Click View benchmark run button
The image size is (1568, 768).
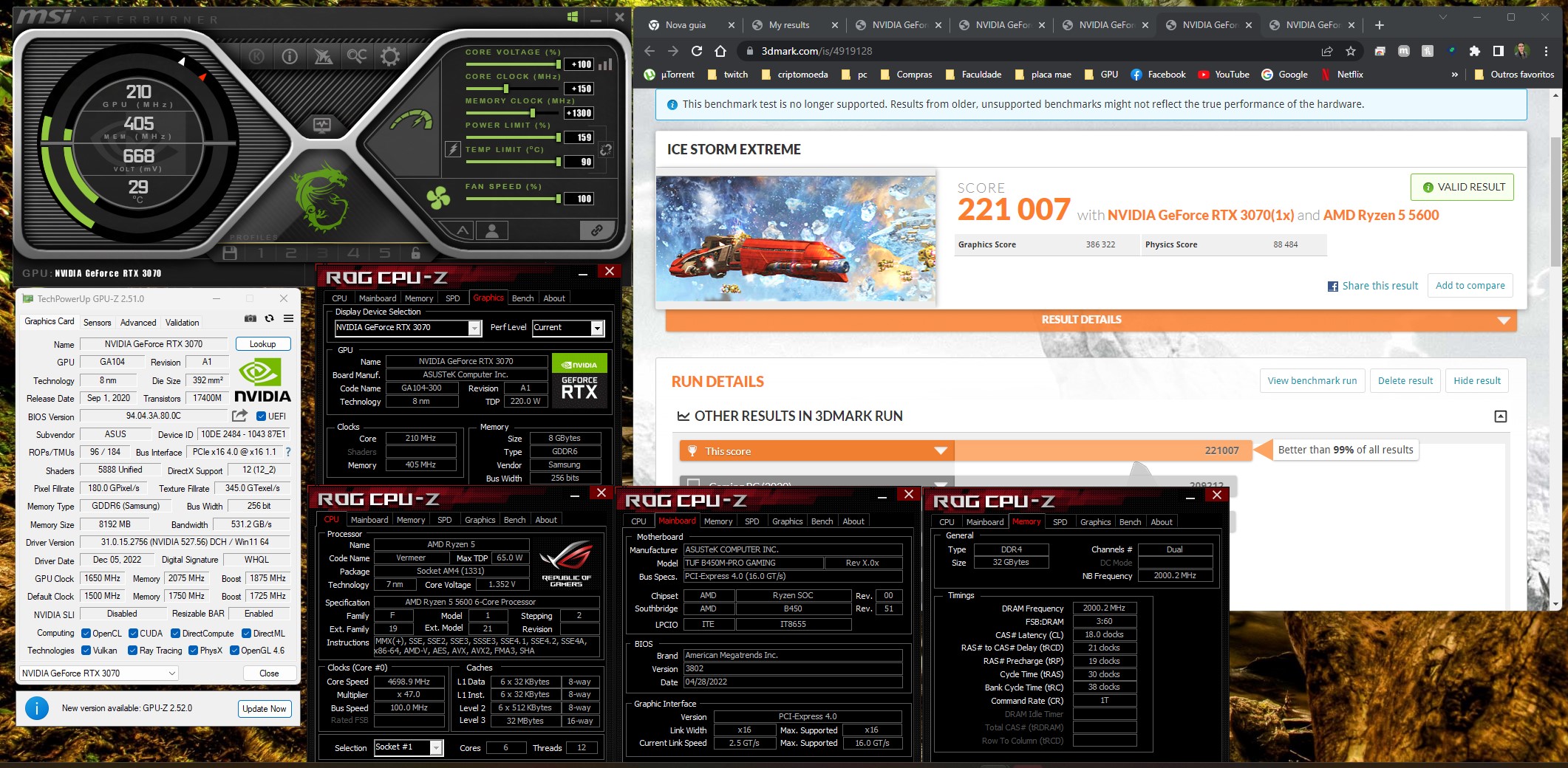click(x=1312, y=381)
